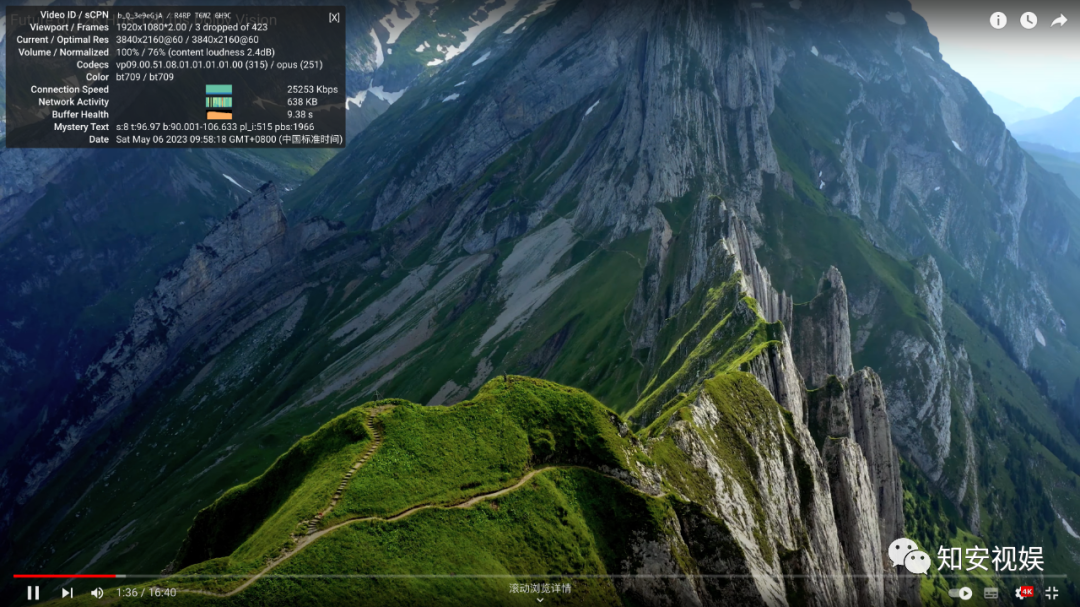Click the Current / Optimal Res value
The width and height of the screenshot is (1080, 607).
pyautogui.click(x=187, y=40)
